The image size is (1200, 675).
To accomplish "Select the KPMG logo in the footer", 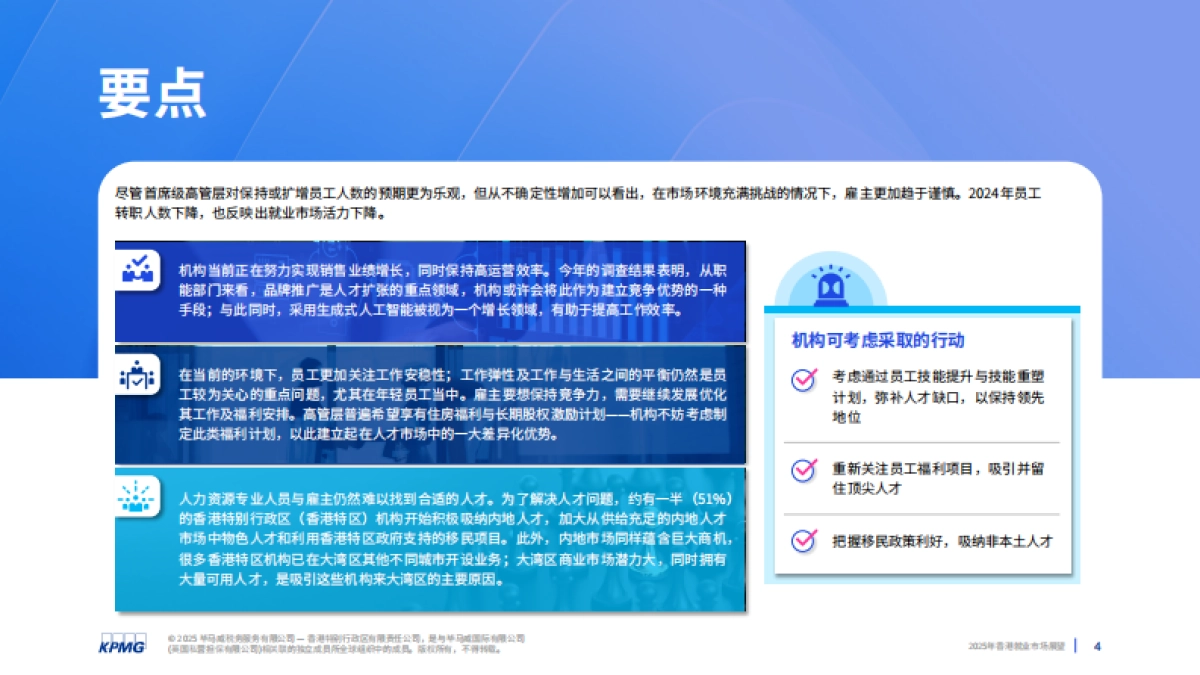I will 120,646.
